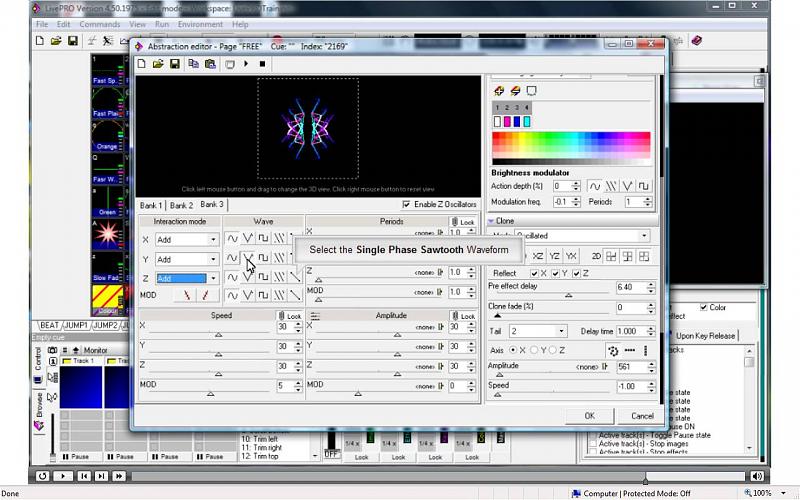Click first red MOD interaction icon
800x500 pixels.
[187, 295]
